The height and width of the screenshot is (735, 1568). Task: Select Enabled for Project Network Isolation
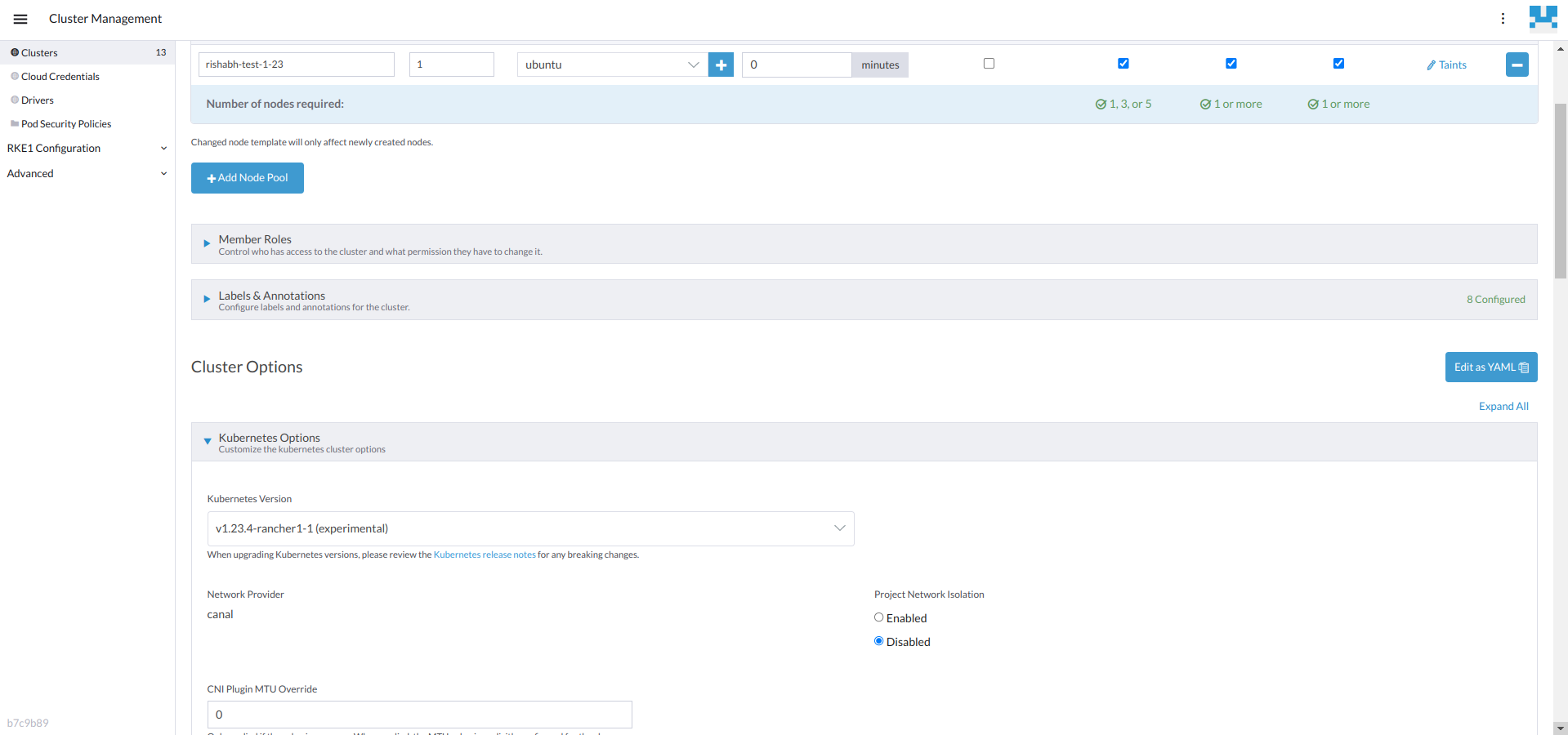[878, 617]
